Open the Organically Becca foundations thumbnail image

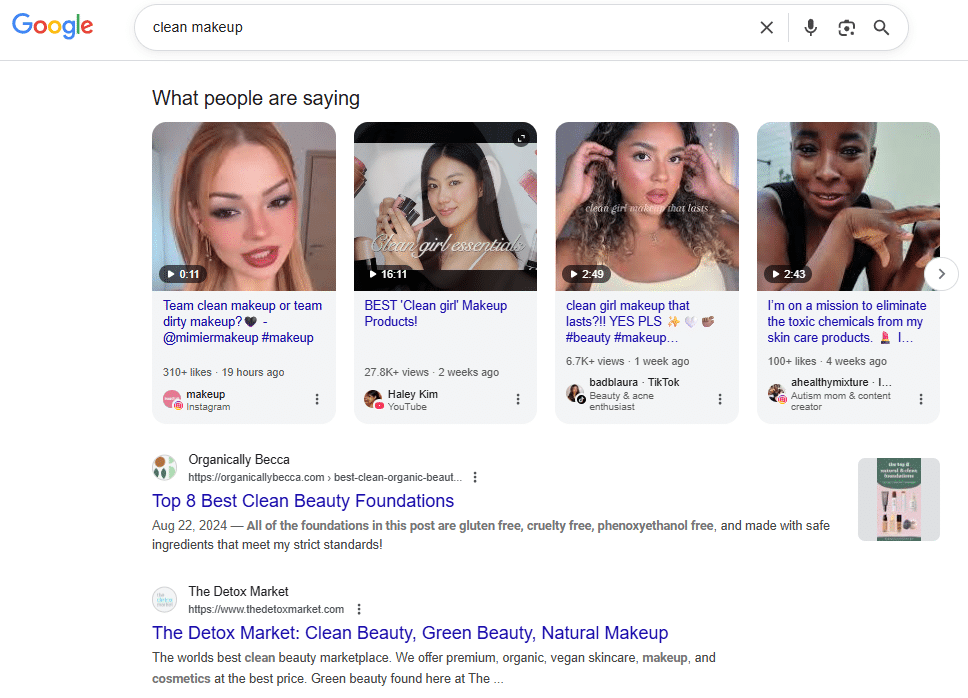pyautogui.click(x=898, y=499)
